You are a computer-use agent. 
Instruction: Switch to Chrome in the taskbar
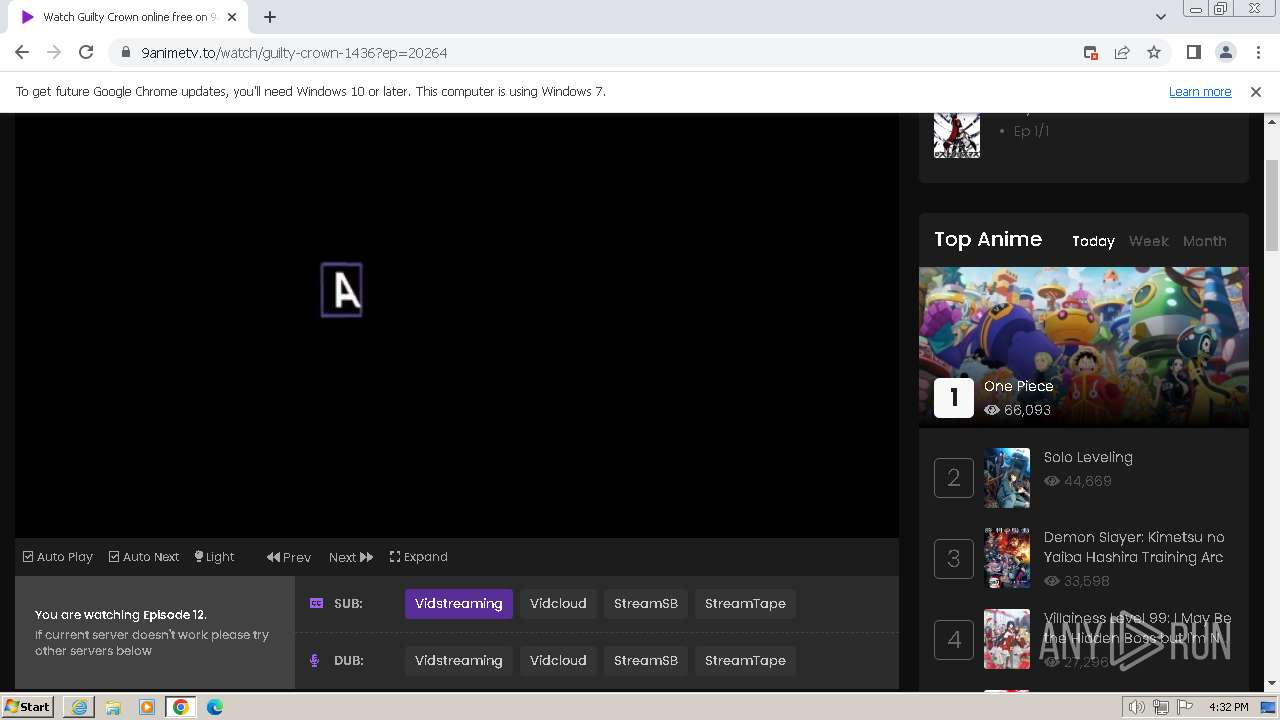tap(181, 707)
